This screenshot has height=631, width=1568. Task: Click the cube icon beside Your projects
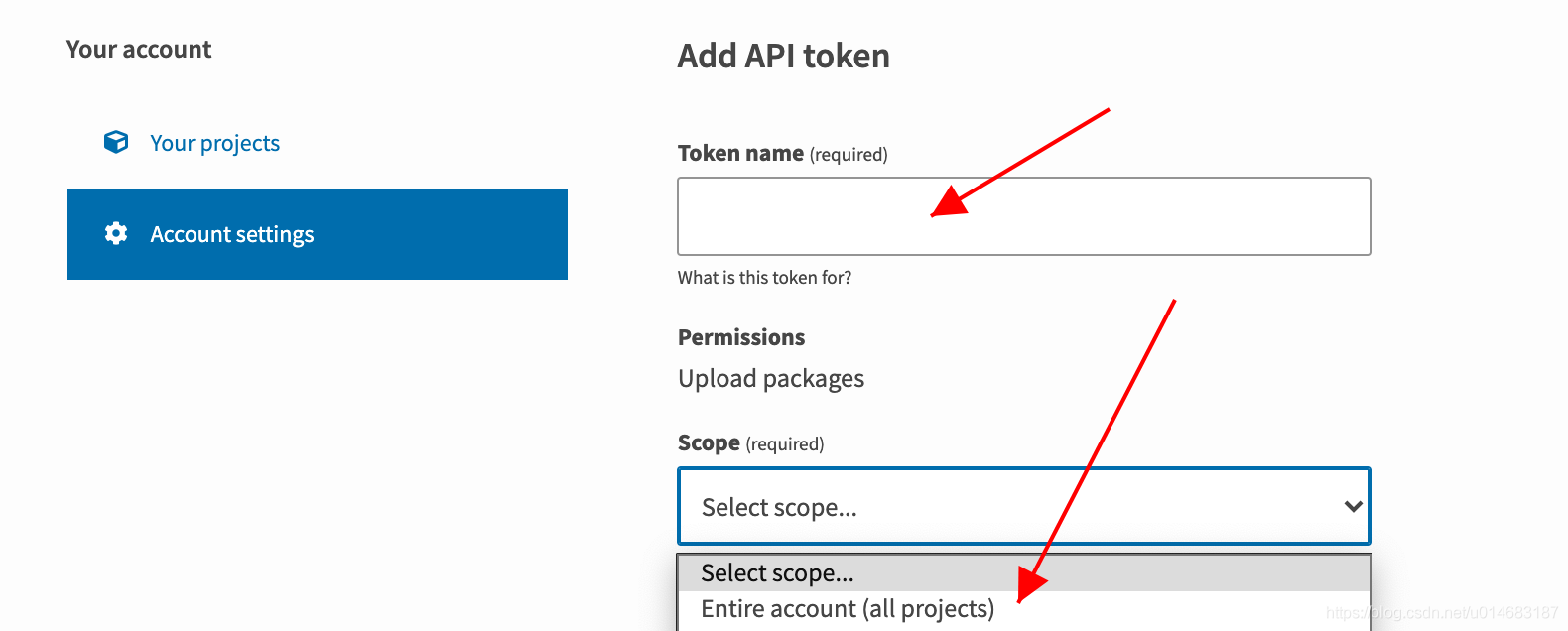[x=116, y=142]
